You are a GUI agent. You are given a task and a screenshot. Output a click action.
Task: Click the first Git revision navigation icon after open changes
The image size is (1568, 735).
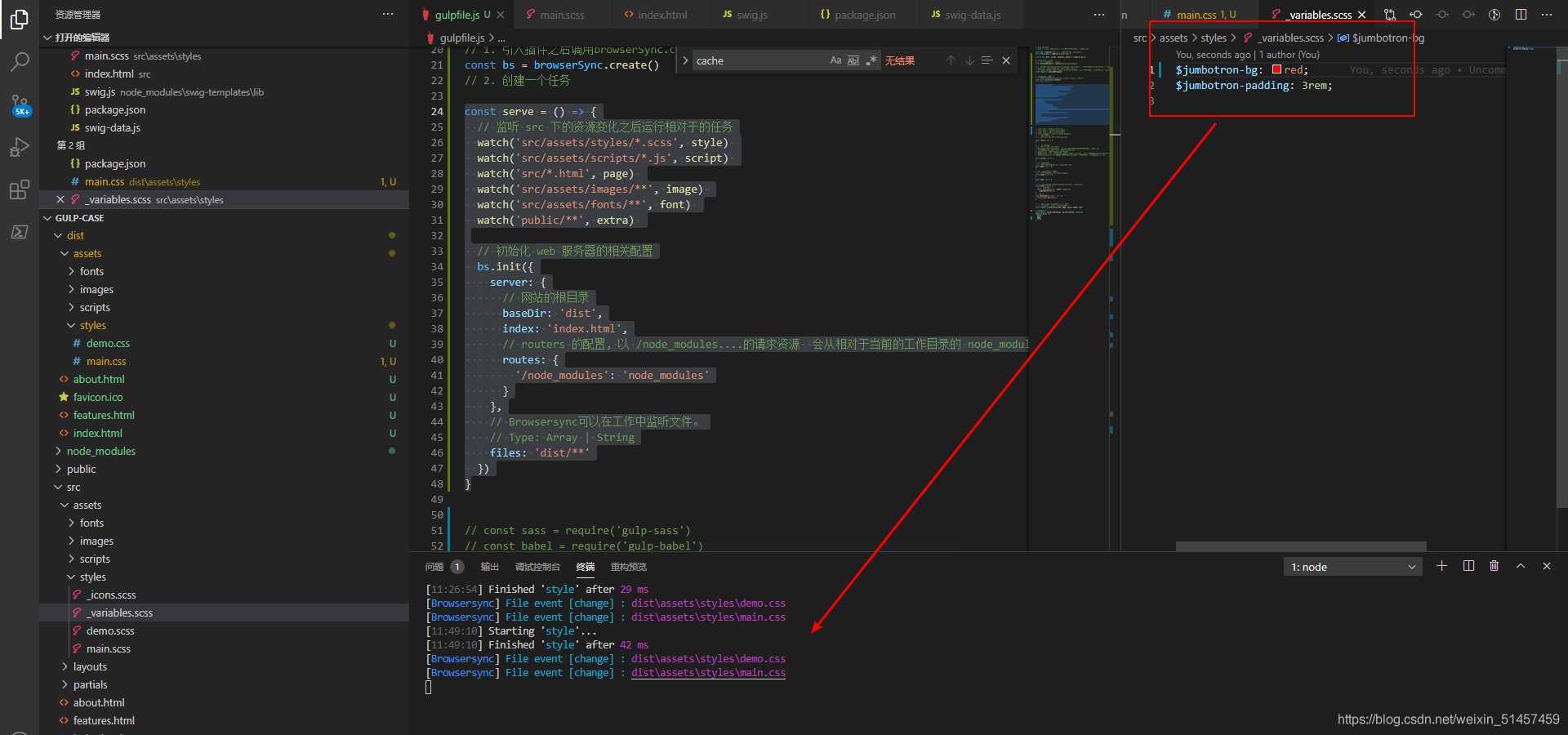pyautogui.click(x=1416, y=15)
